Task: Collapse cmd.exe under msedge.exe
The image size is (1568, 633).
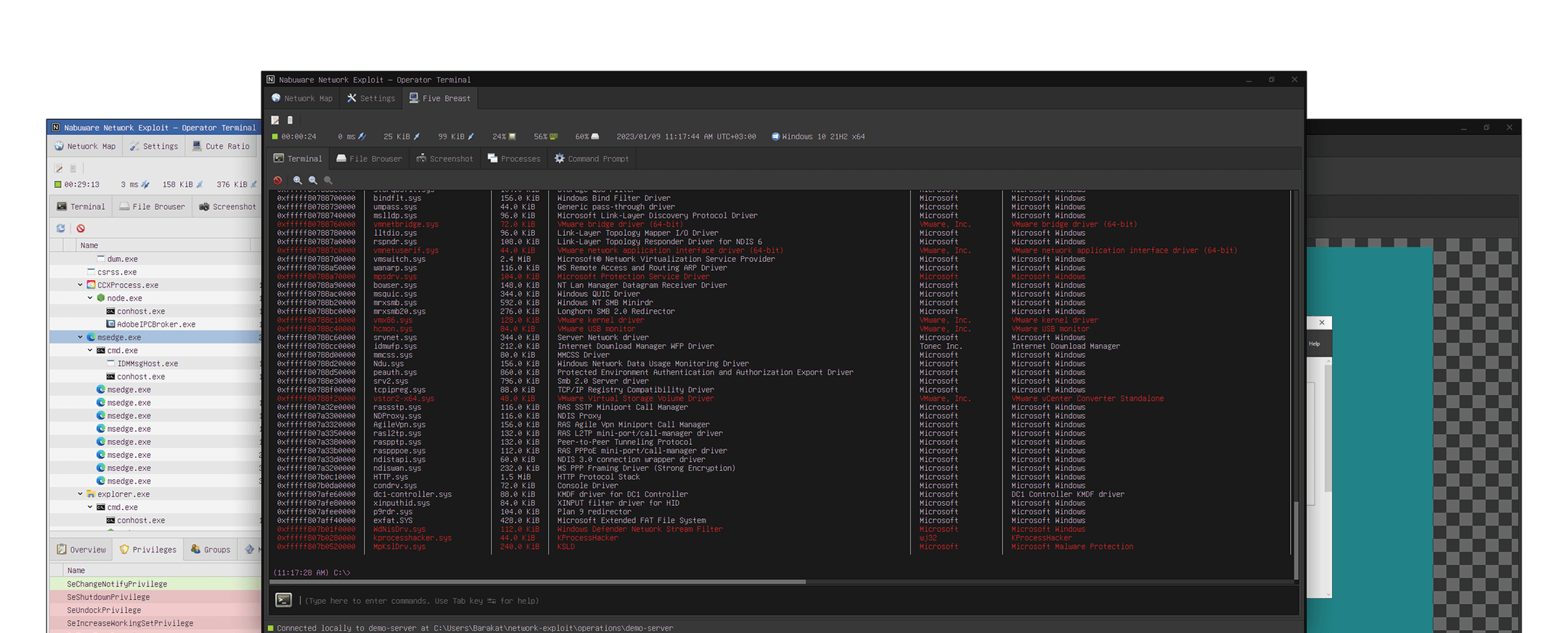Action: 91,351
